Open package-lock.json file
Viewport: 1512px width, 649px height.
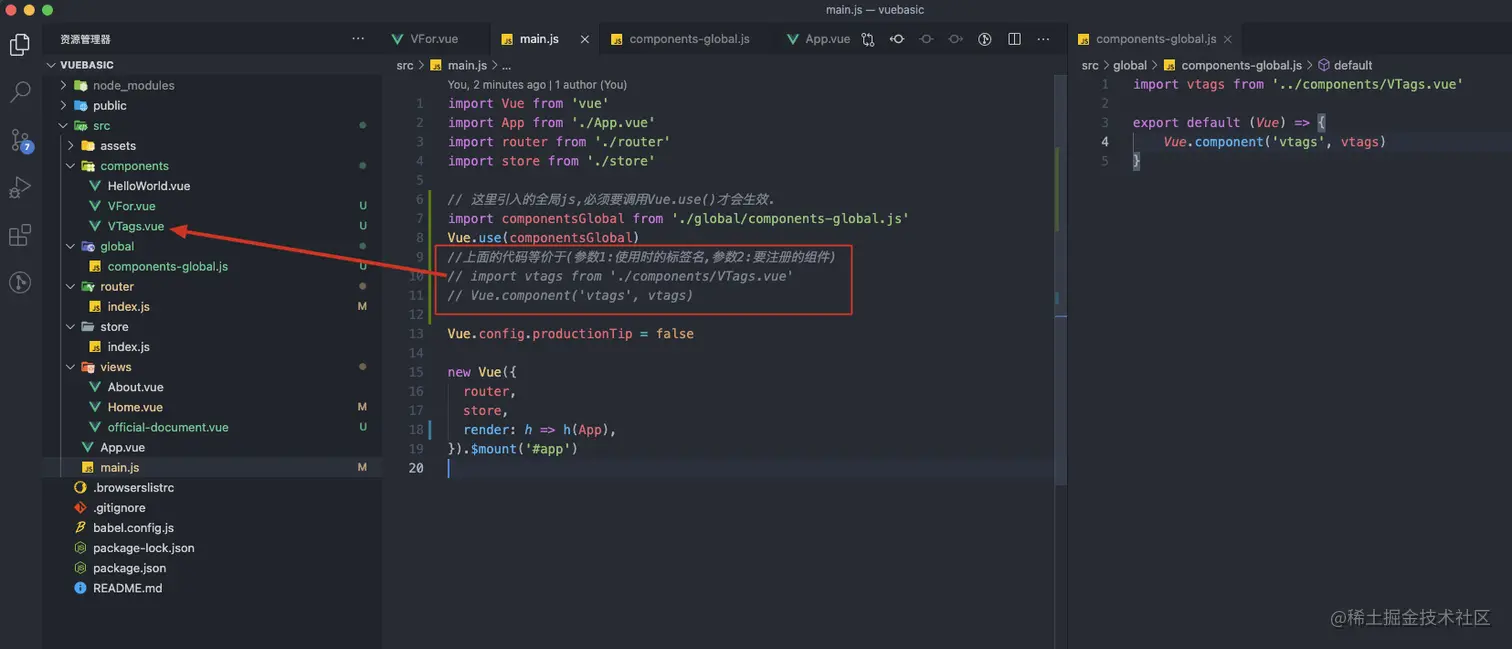pos(144,548)
